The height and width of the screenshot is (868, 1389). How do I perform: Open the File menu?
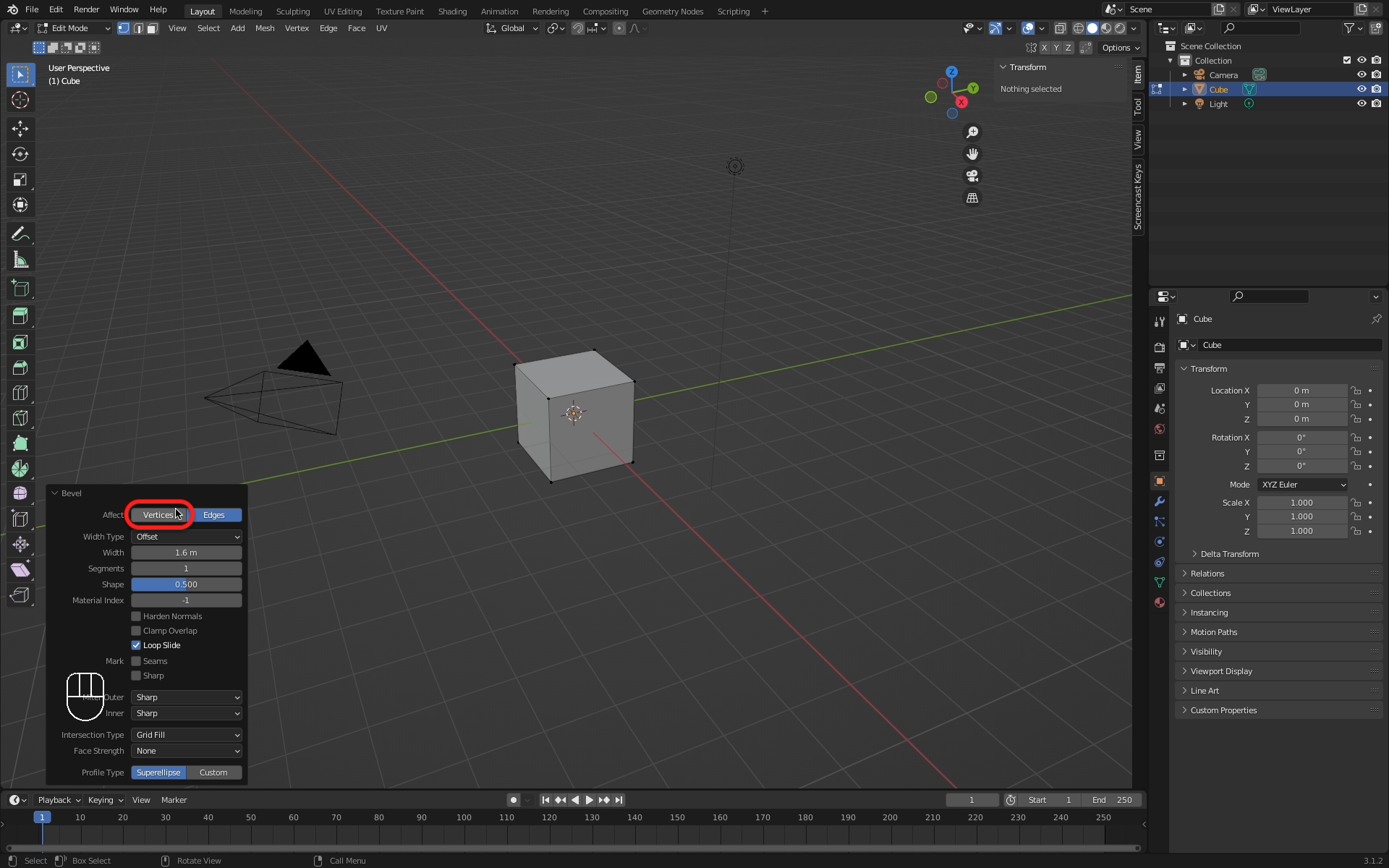(32, 9)
